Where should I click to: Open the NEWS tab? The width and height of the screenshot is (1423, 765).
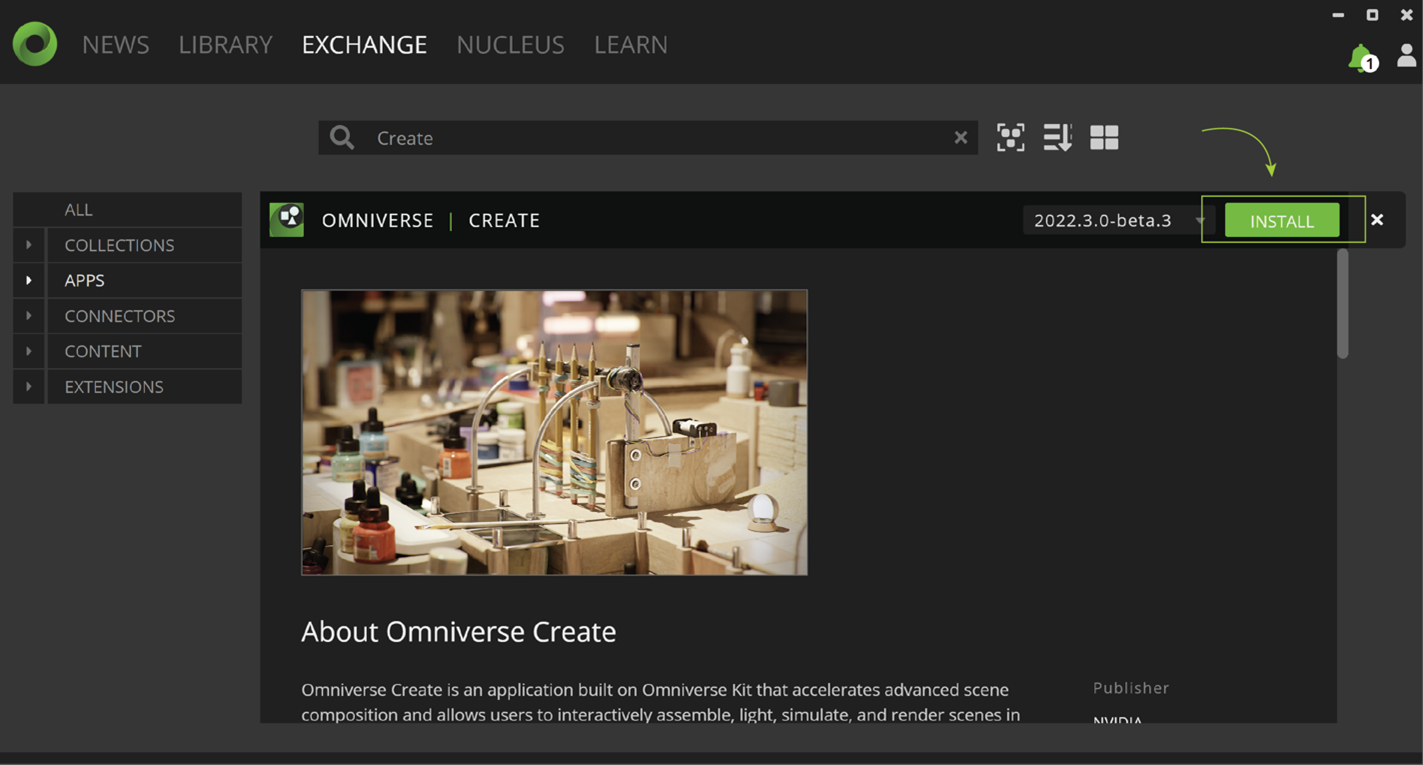coord(116,44)
